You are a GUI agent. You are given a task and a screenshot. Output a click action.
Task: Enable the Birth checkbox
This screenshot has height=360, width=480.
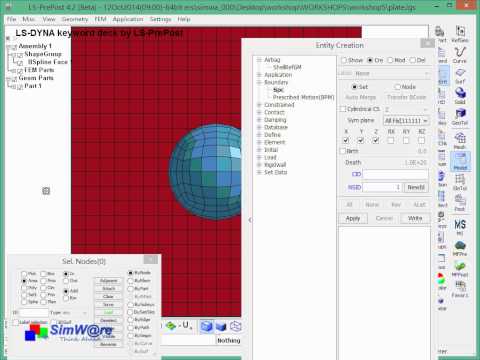point(343,151)
